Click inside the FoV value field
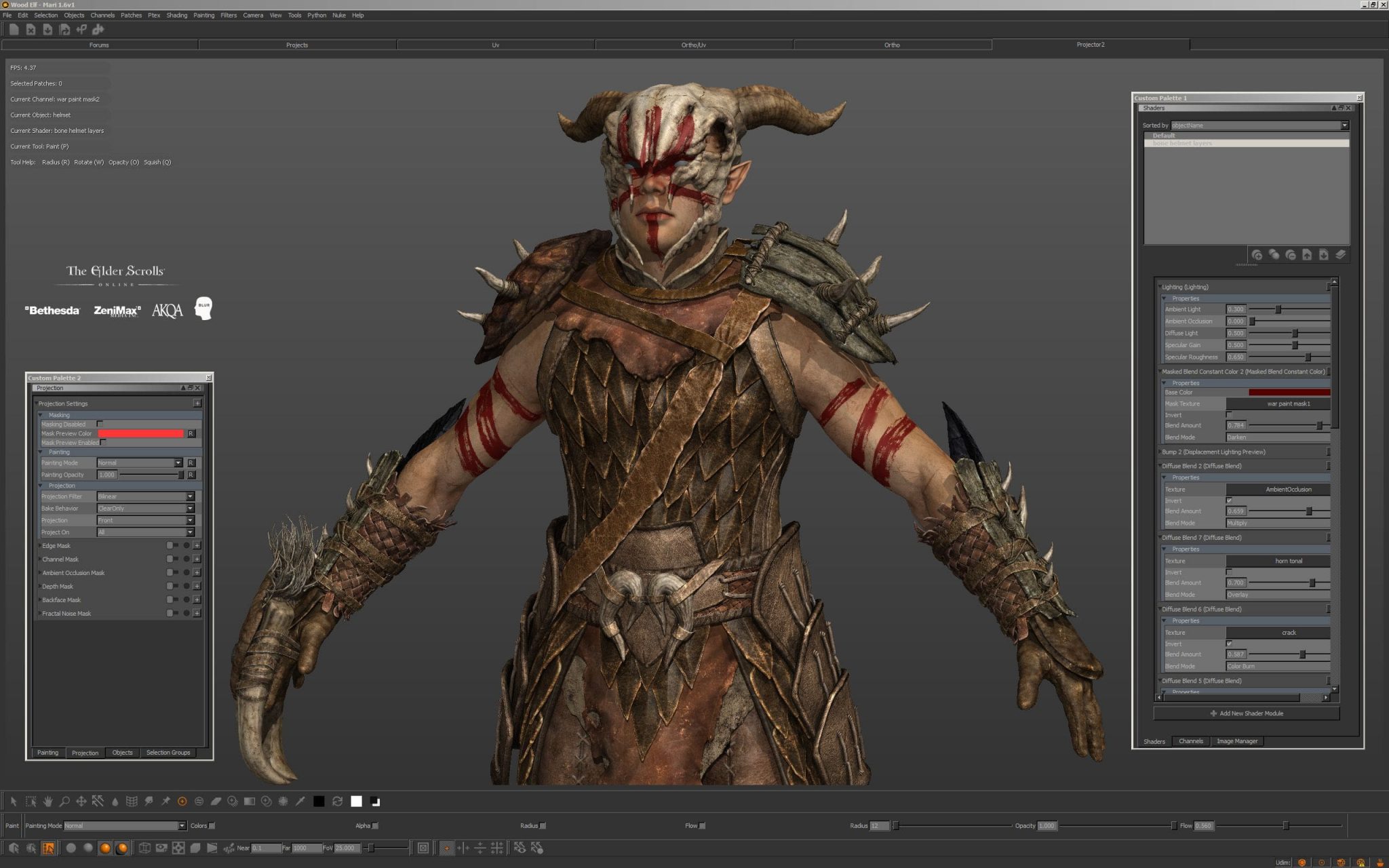 point(347,848)
